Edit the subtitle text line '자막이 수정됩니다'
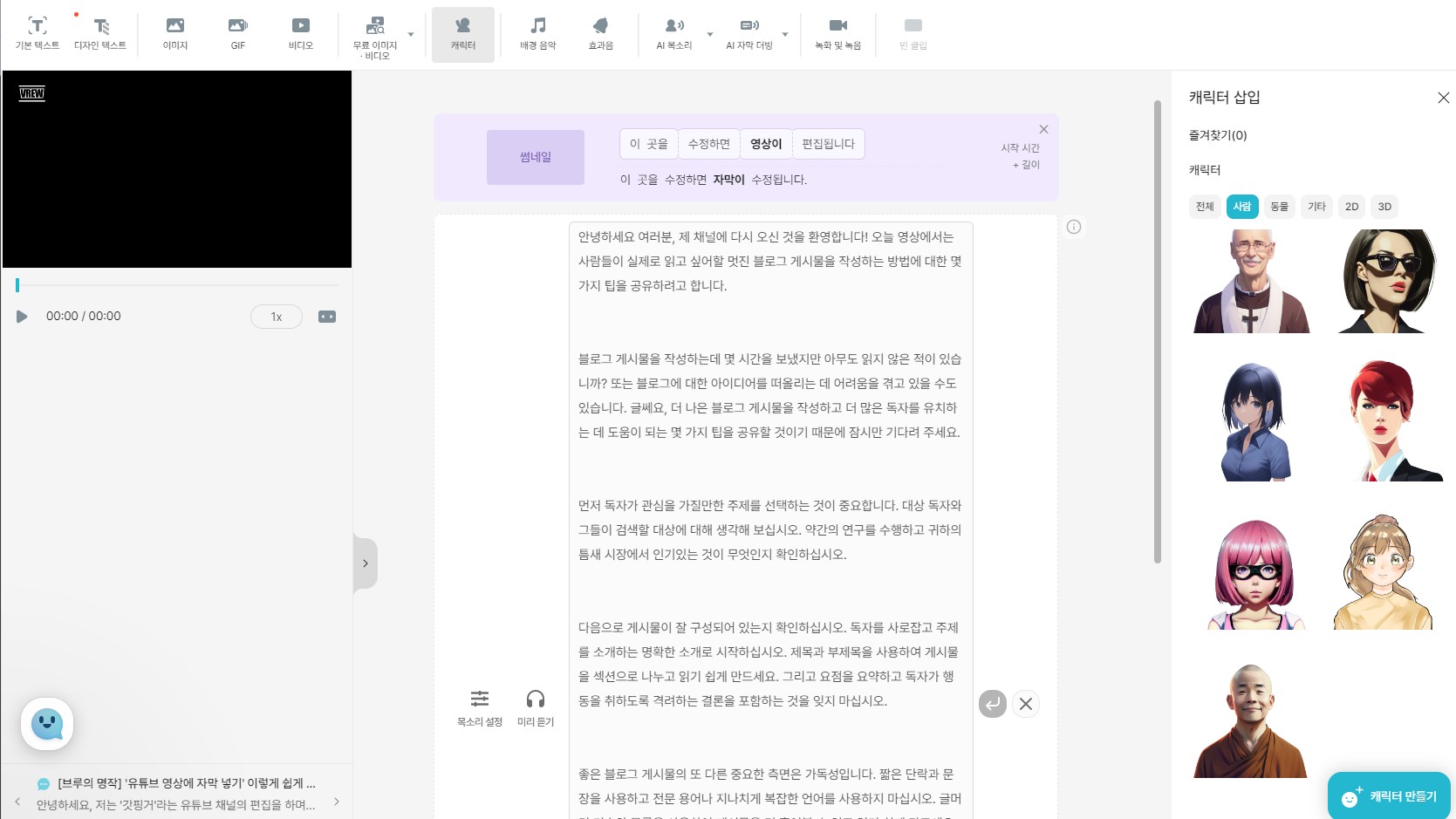The height and width of the screenshot is (819, 1456). point(714,180)
